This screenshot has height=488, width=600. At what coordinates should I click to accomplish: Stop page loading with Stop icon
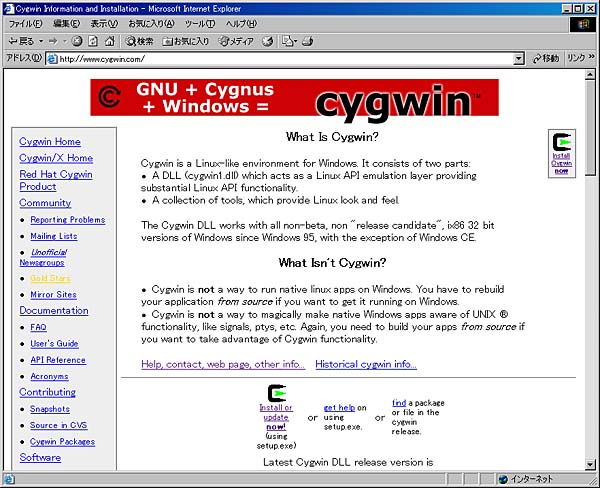click(77, 41)
